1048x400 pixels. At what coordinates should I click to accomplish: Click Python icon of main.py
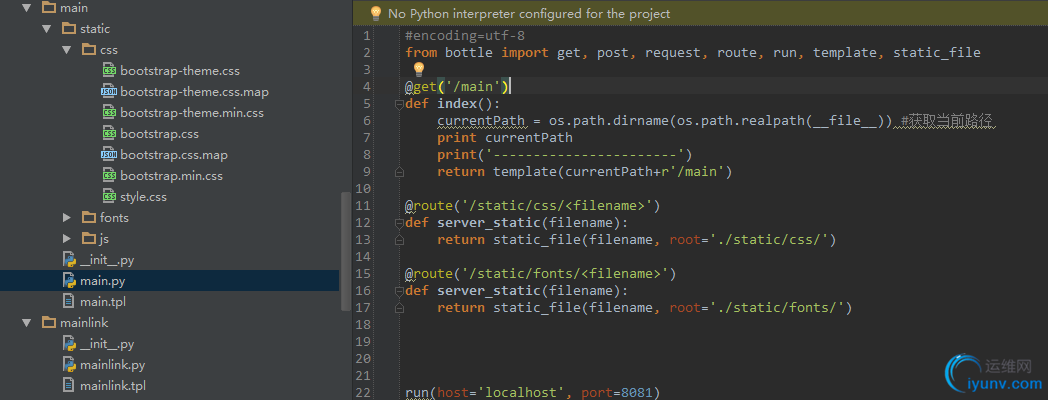pos(69,280)
